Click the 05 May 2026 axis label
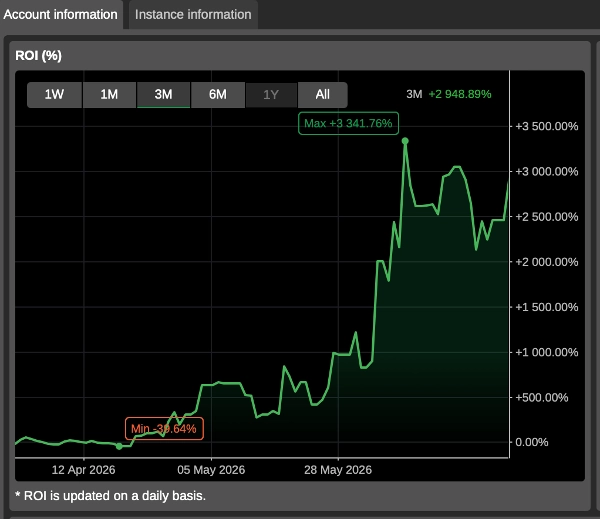 click(x=211, y=470)
